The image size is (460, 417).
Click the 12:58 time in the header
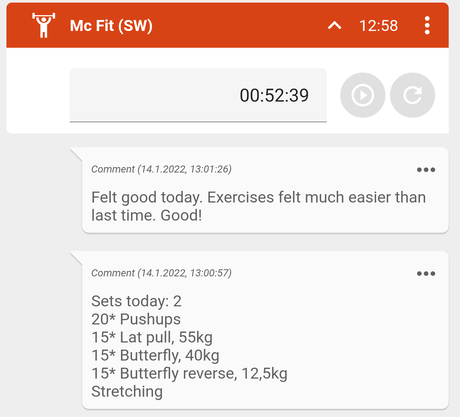tap(379, 26)
